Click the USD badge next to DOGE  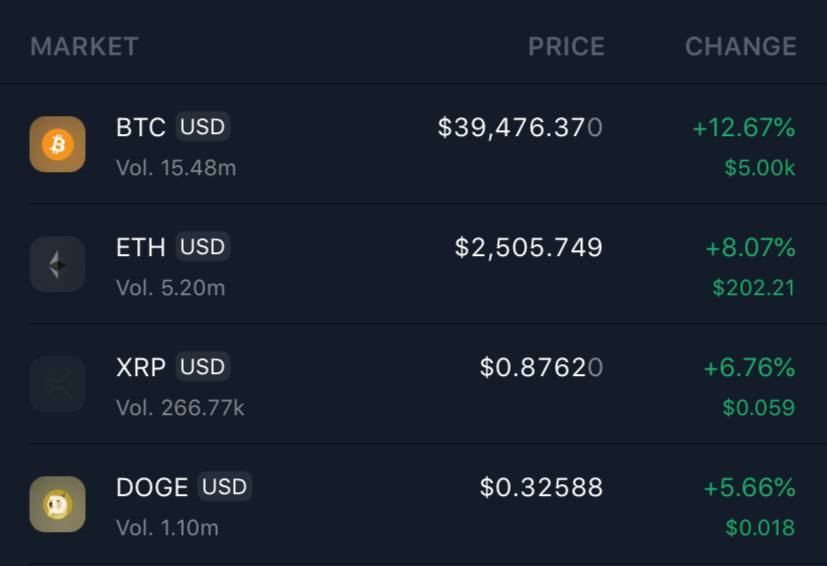coord(225,487)
